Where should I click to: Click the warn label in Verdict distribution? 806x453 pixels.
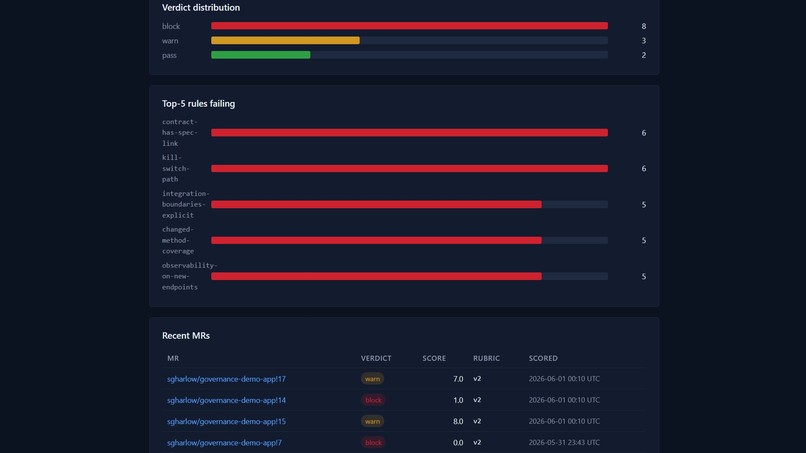point(170,41)
